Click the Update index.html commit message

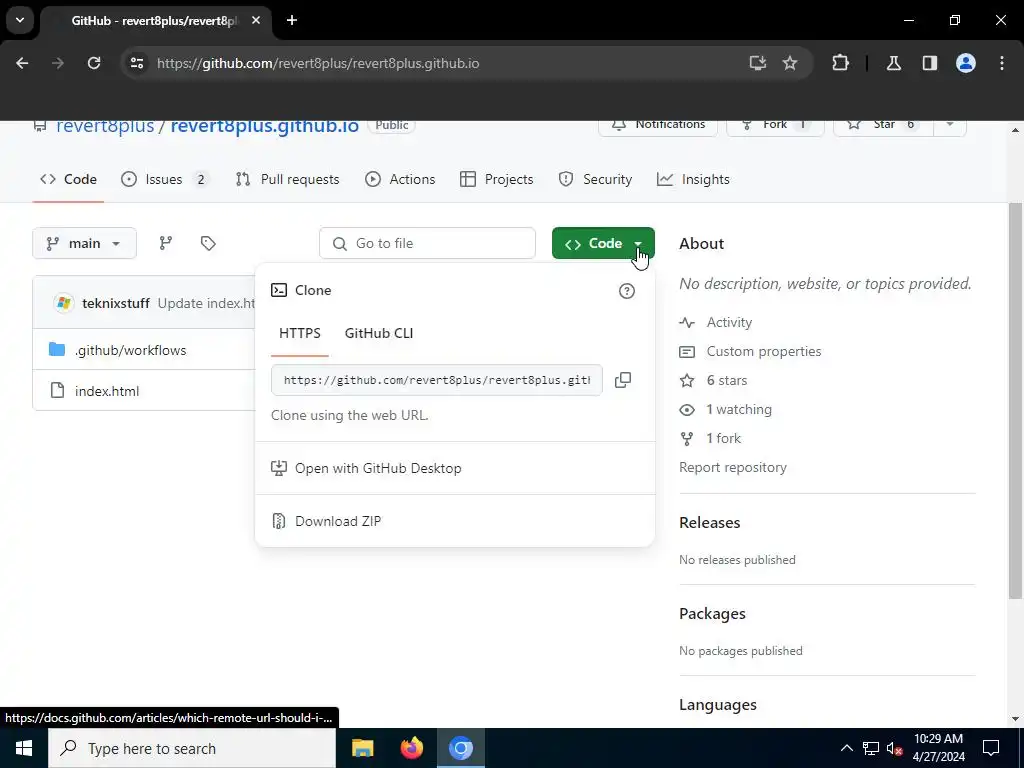pos(206,303)
